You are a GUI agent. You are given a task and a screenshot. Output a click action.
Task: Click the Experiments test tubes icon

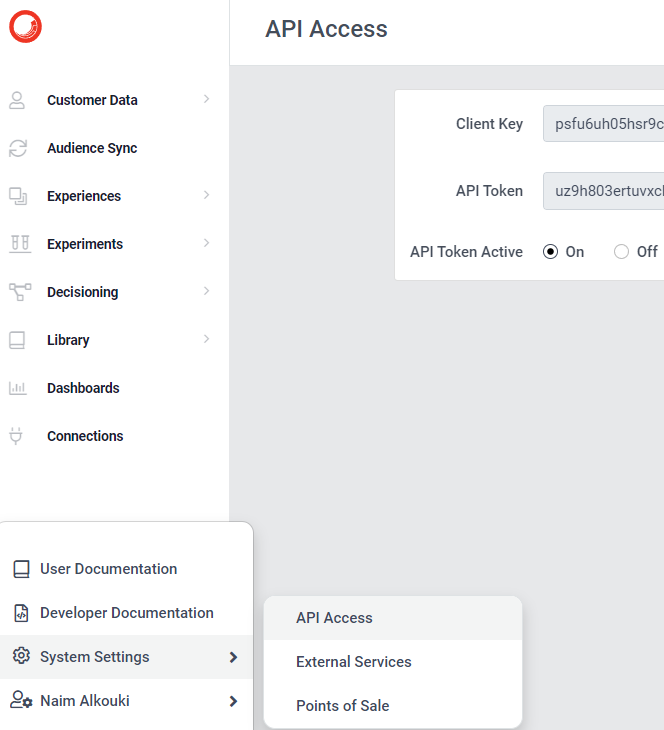tap(20, 244)
